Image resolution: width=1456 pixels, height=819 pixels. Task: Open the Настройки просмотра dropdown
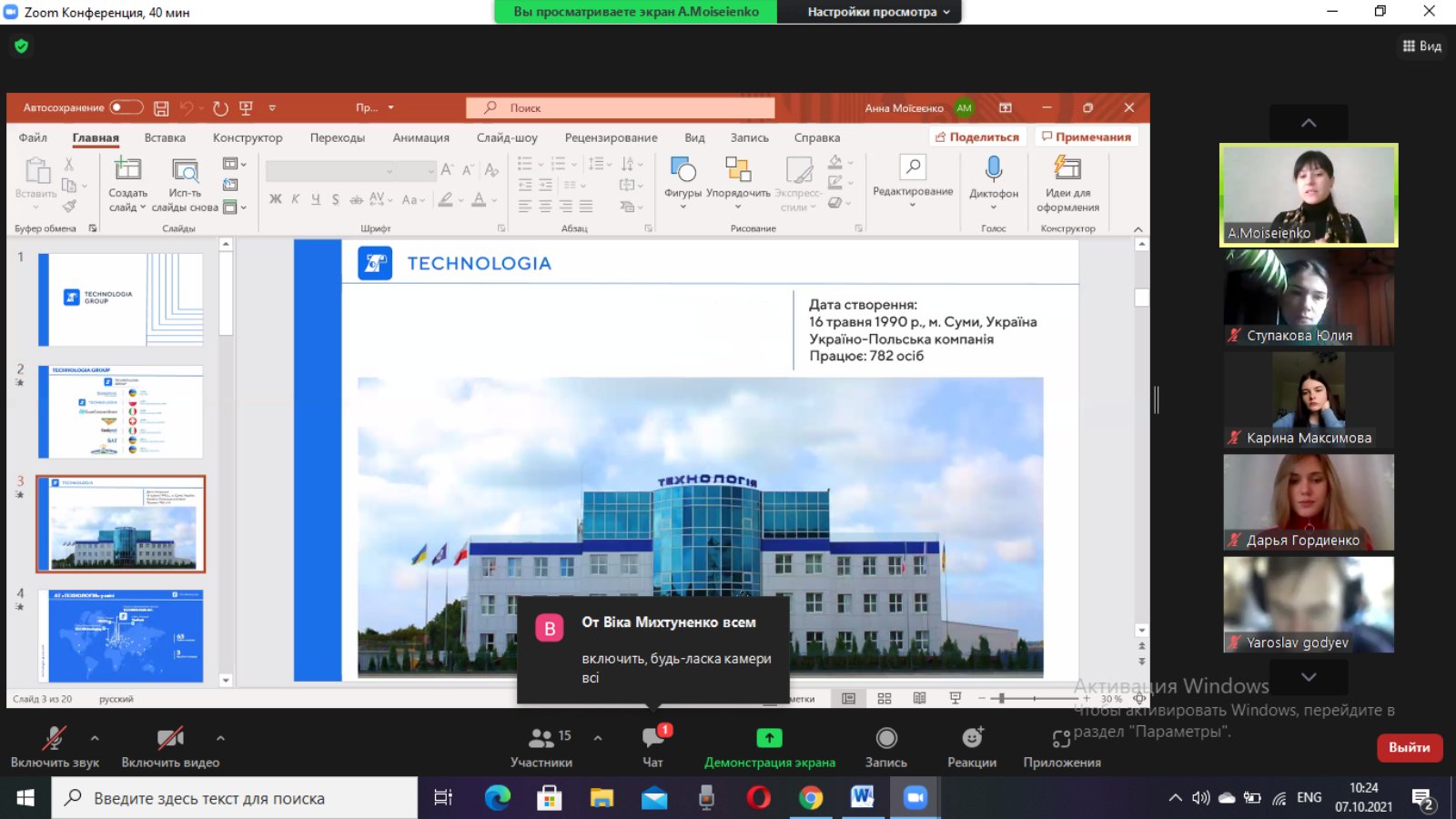tap(878, 12)
